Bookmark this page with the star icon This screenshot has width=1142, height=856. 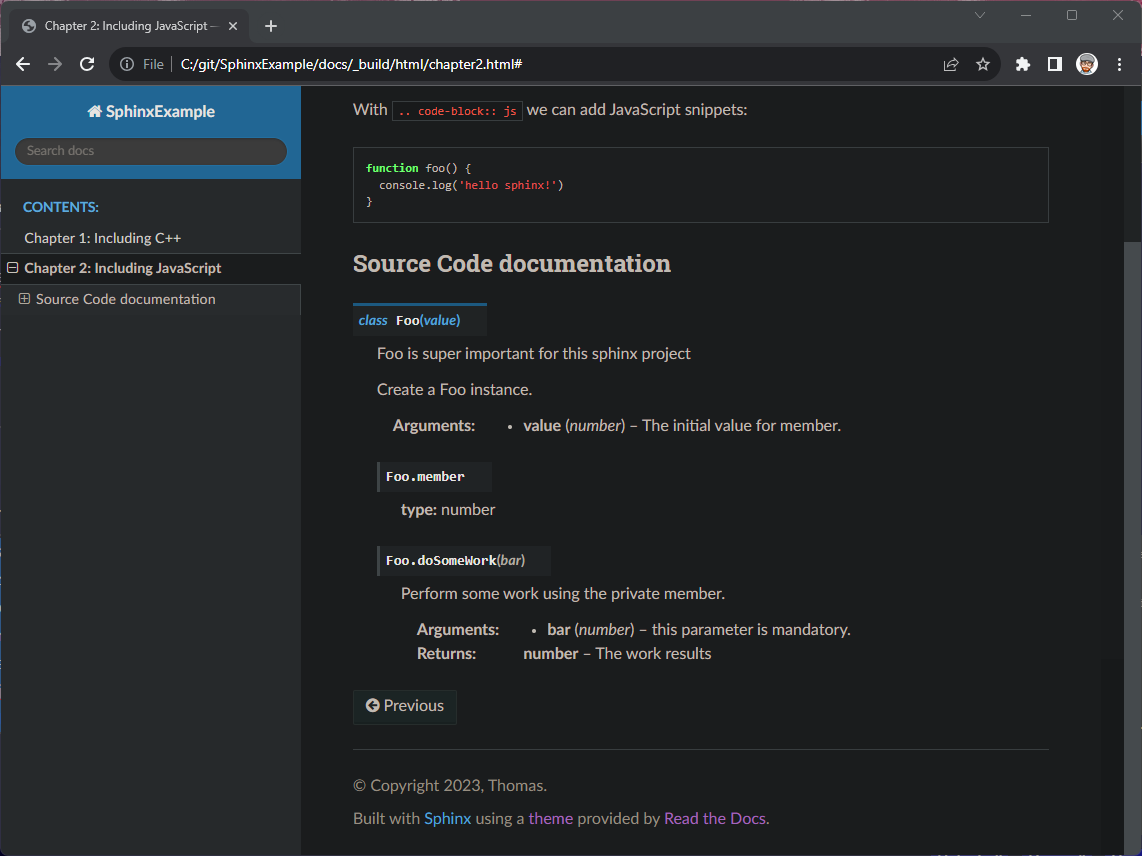tap(983, 64)
